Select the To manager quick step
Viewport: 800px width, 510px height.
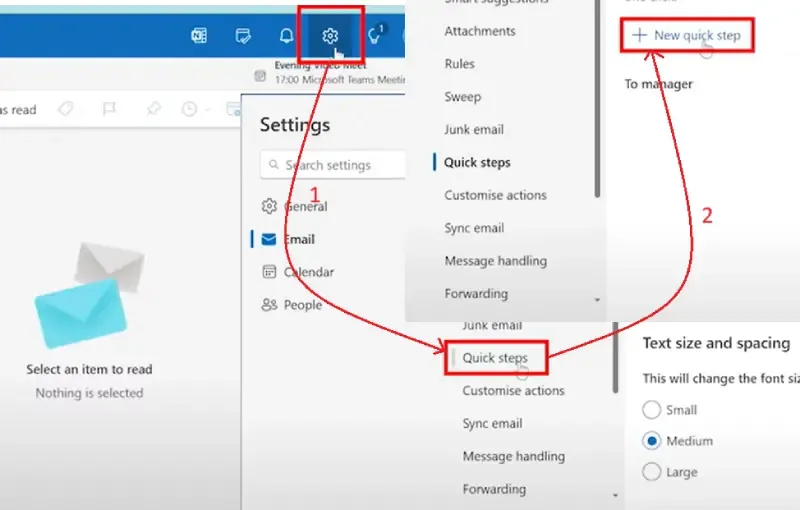point(659,84)
